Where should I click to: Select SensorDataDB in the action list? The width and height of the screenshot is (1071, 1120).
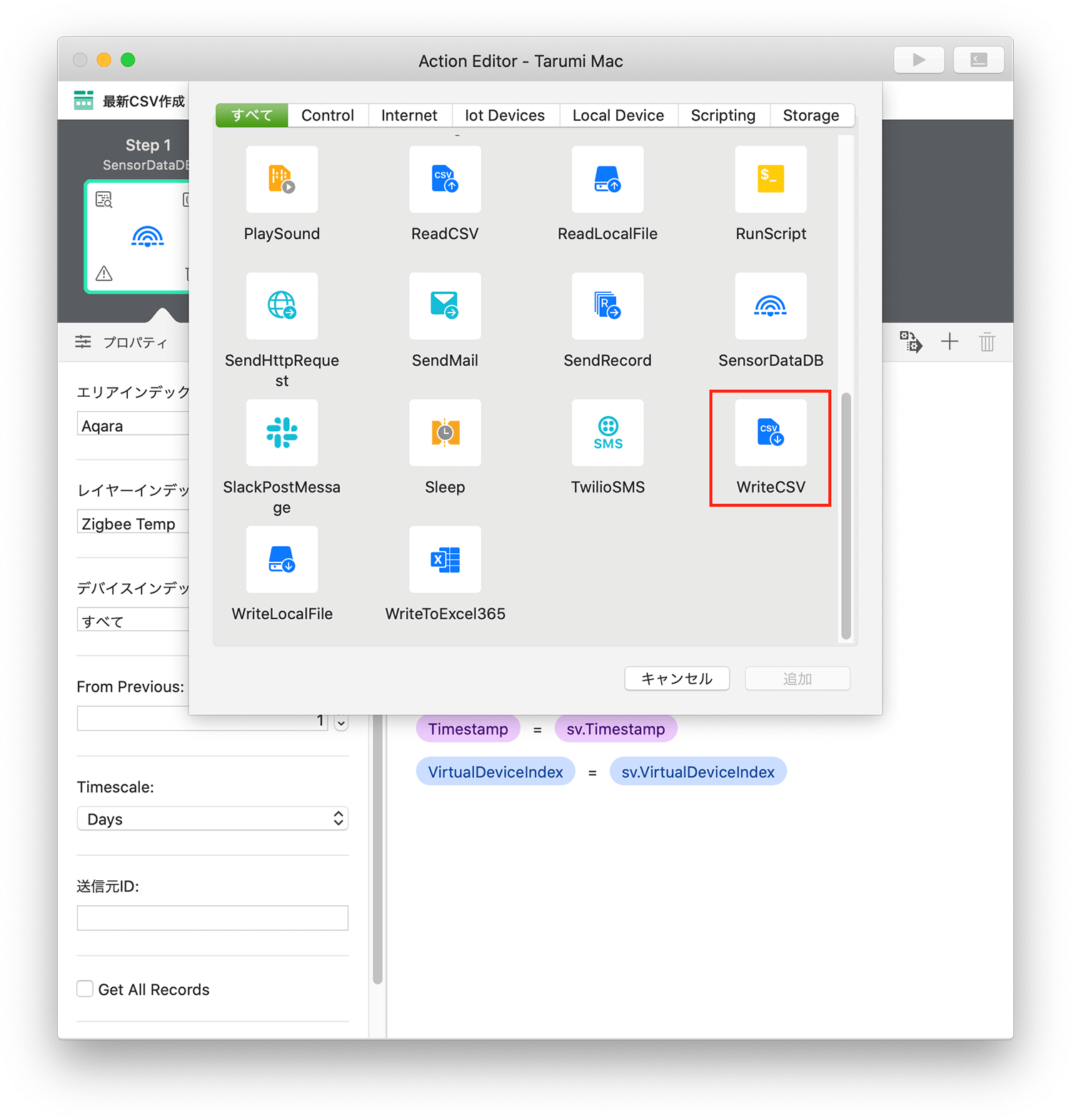(x=770, y=306)
